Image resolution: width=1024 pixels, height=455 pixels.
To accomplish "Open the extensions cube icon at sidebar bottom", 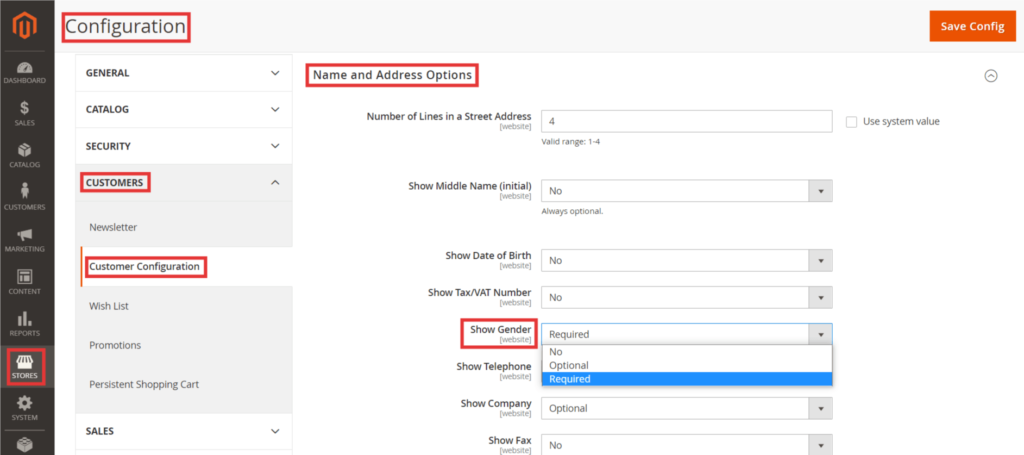I will point(25,445).
